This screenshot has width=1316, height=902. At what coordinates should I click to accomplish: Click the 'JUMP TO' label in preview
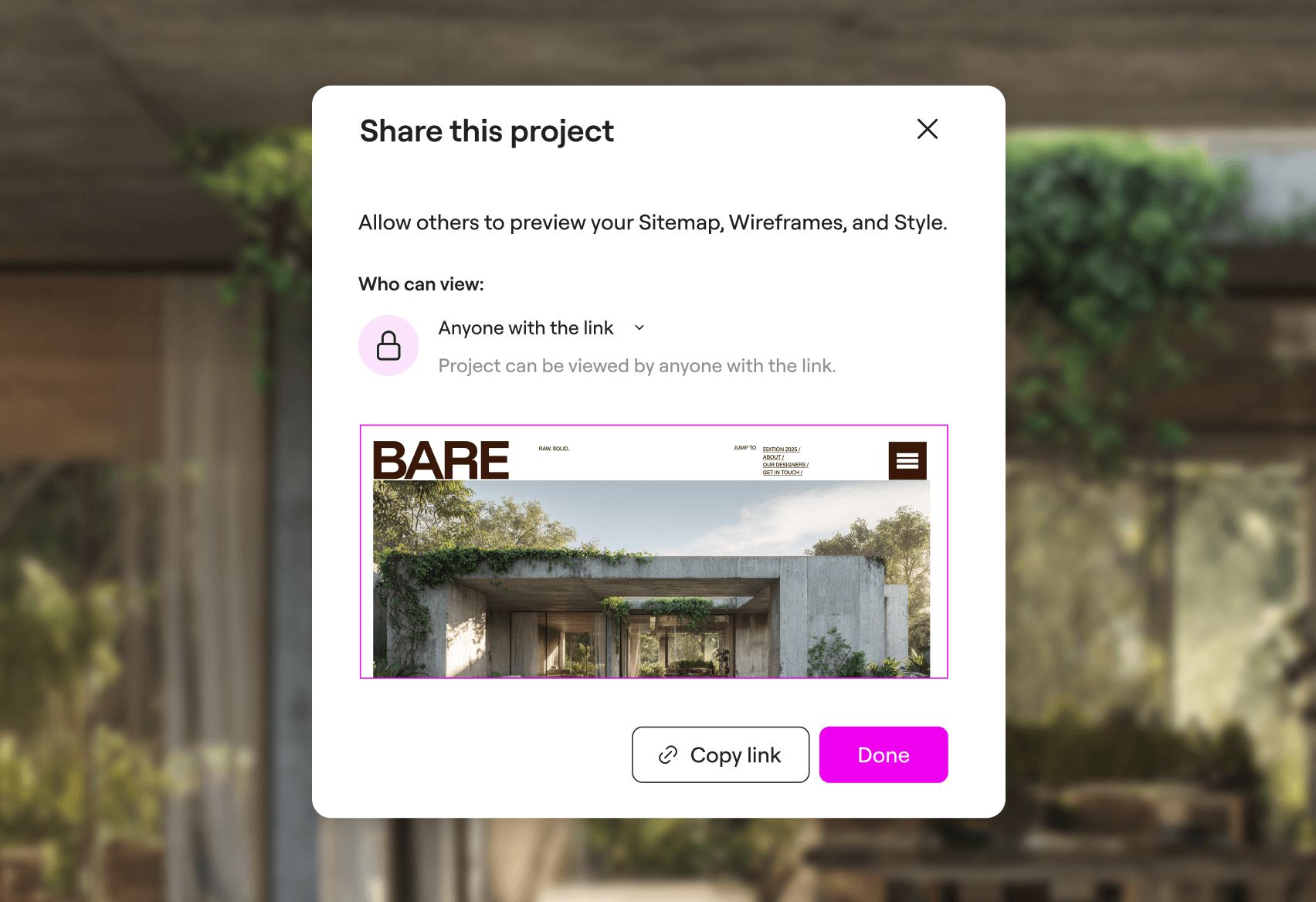point(744,448)
